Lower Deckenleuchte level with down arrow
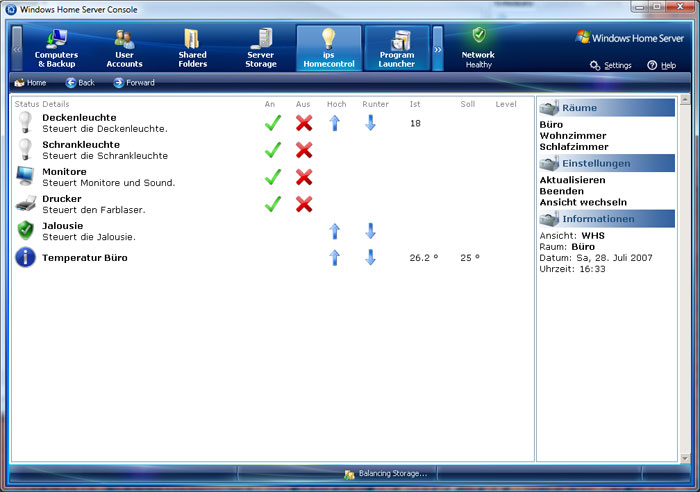Viewport: 700px width, 492px height. point(370,123)
